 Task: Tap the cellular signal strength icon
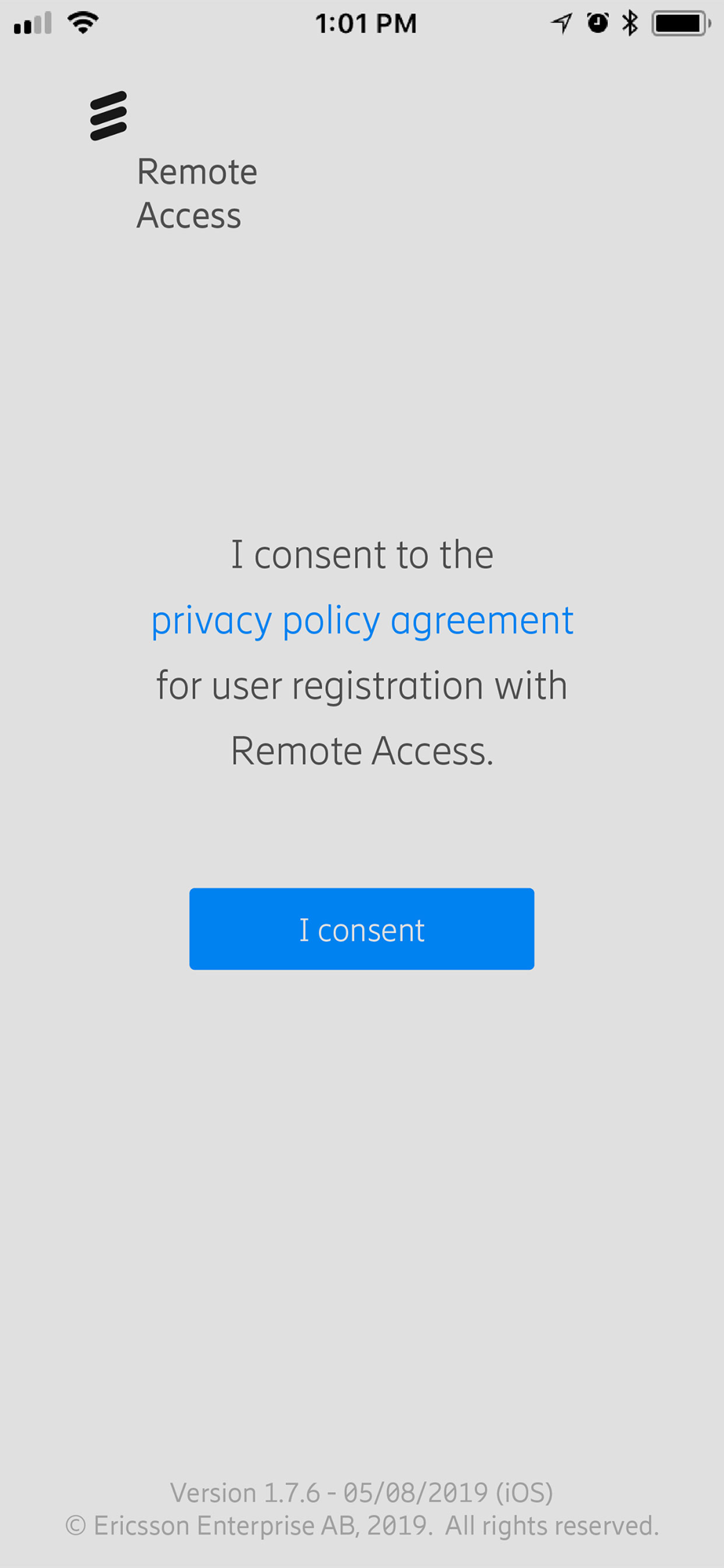pos(33,24)
